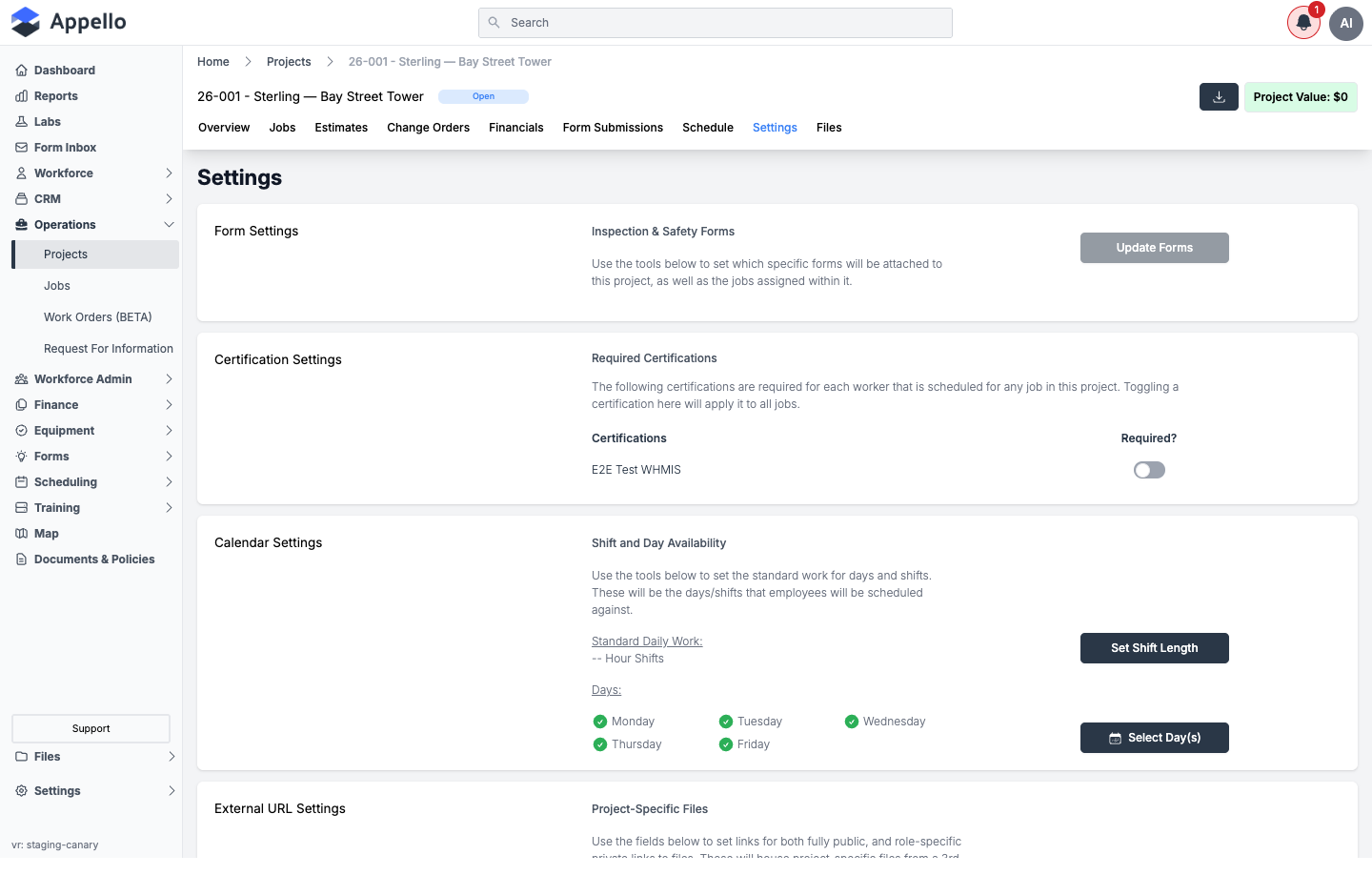Click the Training icon in sidebar
Screen dimensions: 1372x875
tap(21, 508)
